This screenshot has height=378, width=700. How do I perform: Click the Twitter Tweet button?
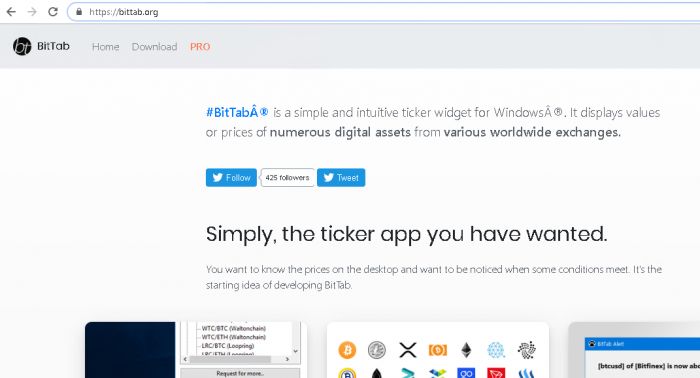pos(341,178)
